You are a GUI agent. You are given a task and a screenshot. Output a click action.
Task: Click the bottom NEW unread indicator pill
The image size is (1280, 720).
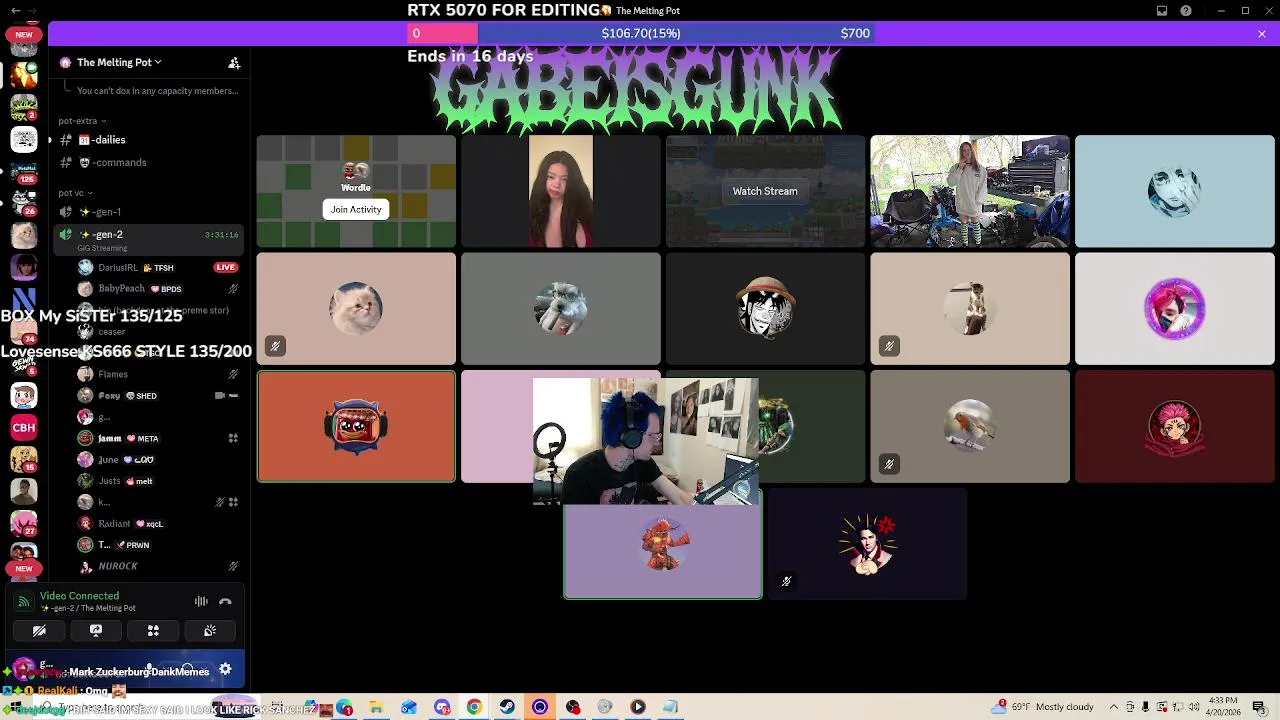[24, 569]
